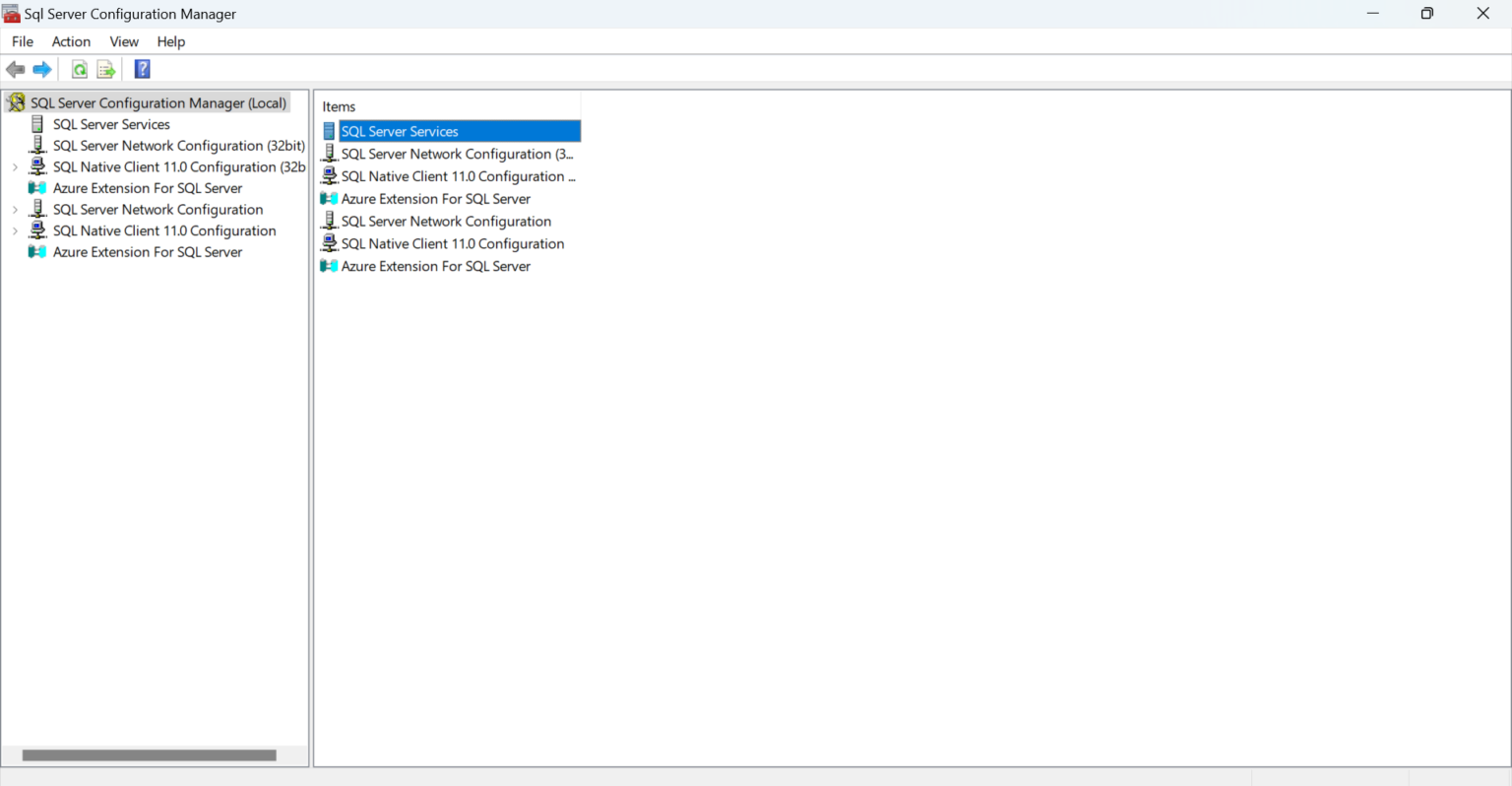The height and width of the screenshot is (786, 1512).
Task: Click the SQL Server Configuration Manager root node icon
Action: point(17,102)
